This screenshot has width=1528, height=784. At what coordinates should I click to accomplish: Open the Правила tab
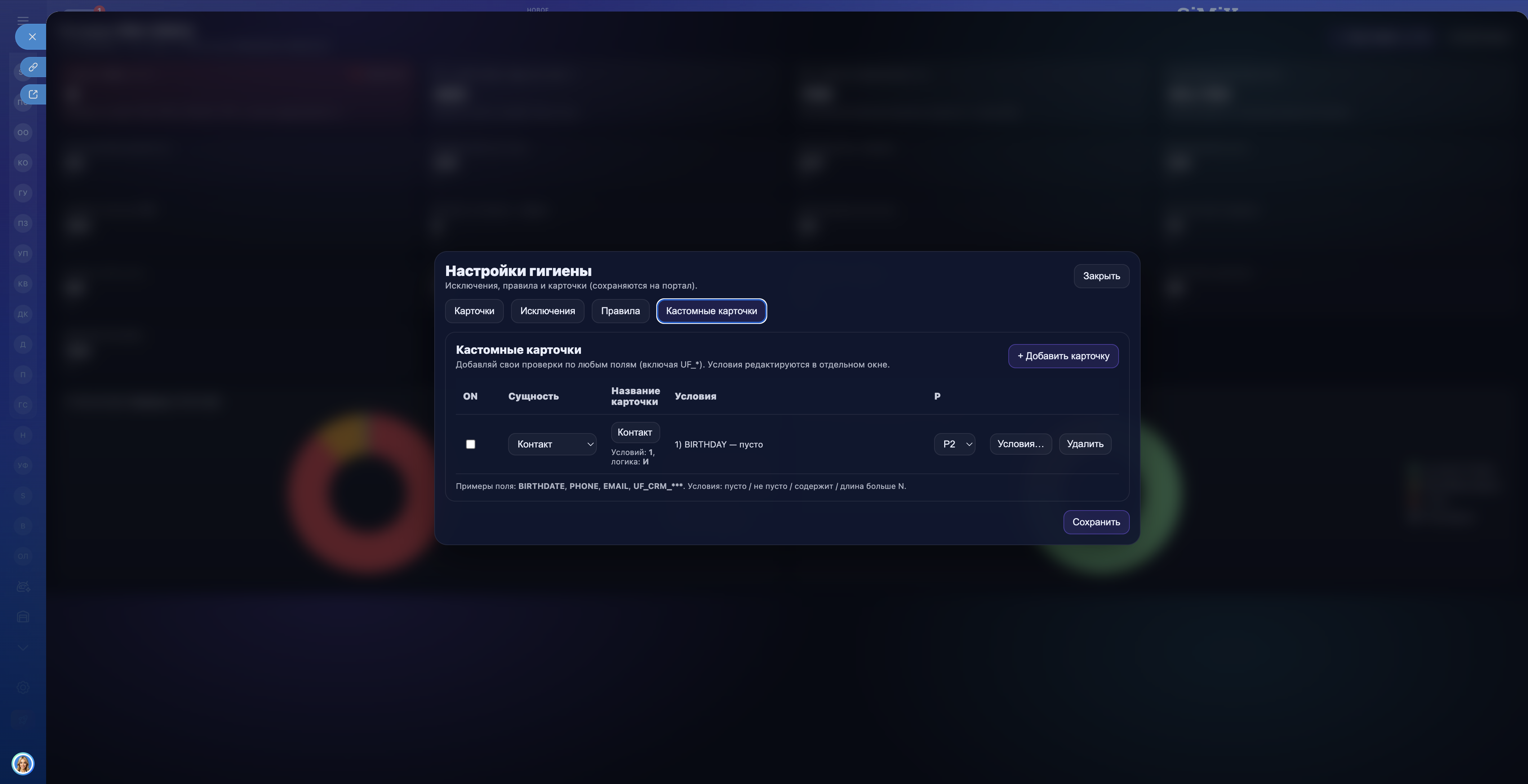pyautogui.click(x=620, y=311)
